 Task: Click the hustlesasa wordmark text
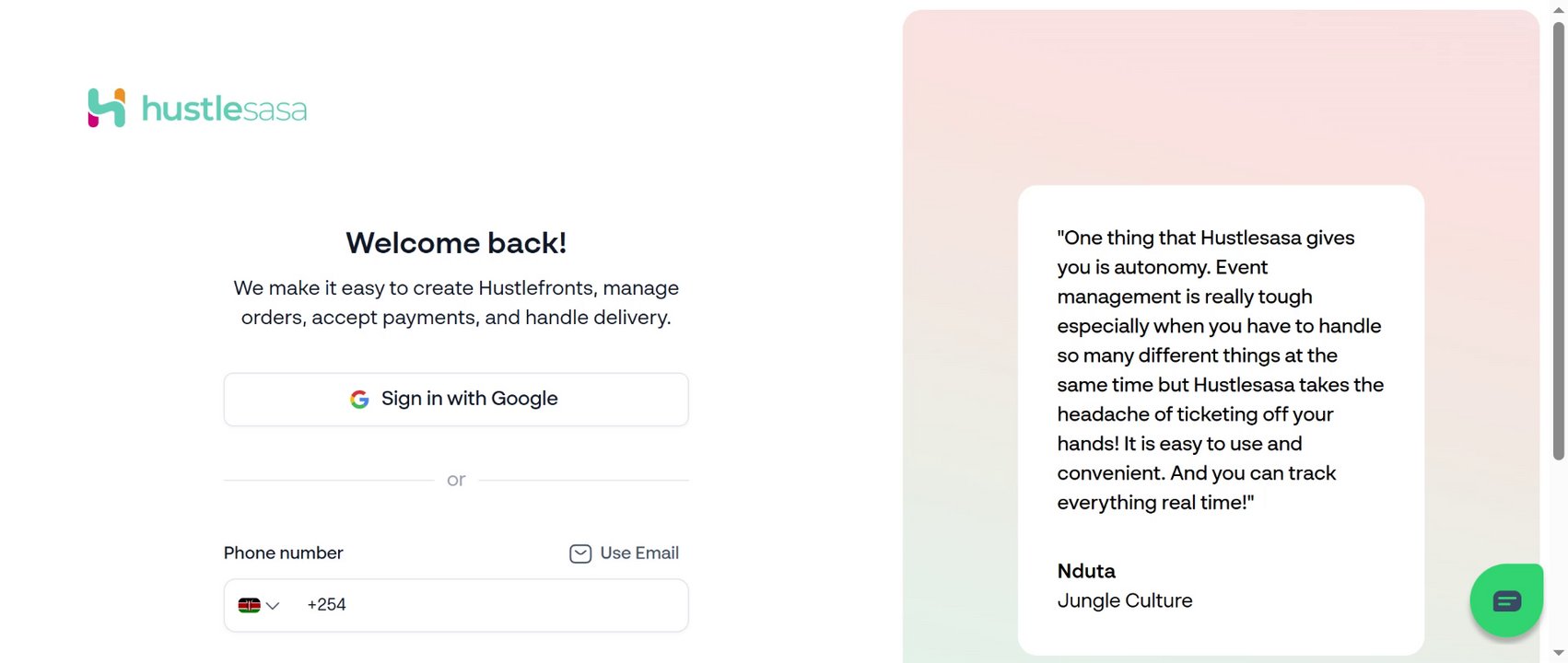224,109
